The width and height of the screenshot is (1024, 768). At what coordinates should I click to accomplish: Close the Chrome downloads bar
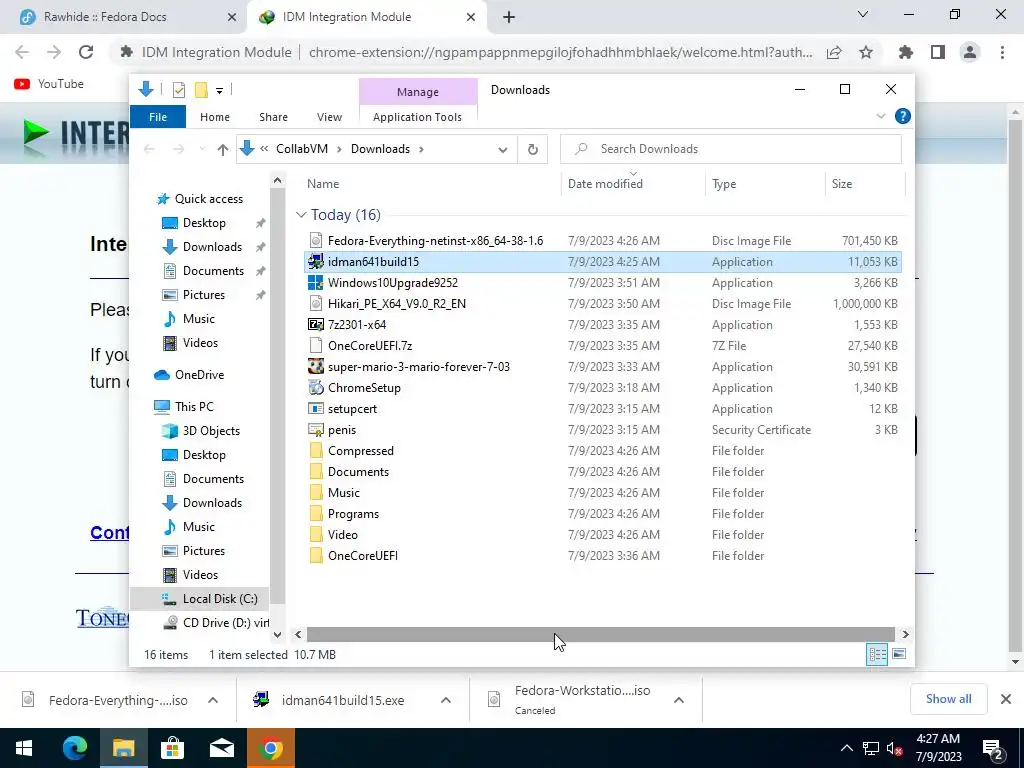pyautogui.click(x=1006, y=699)
